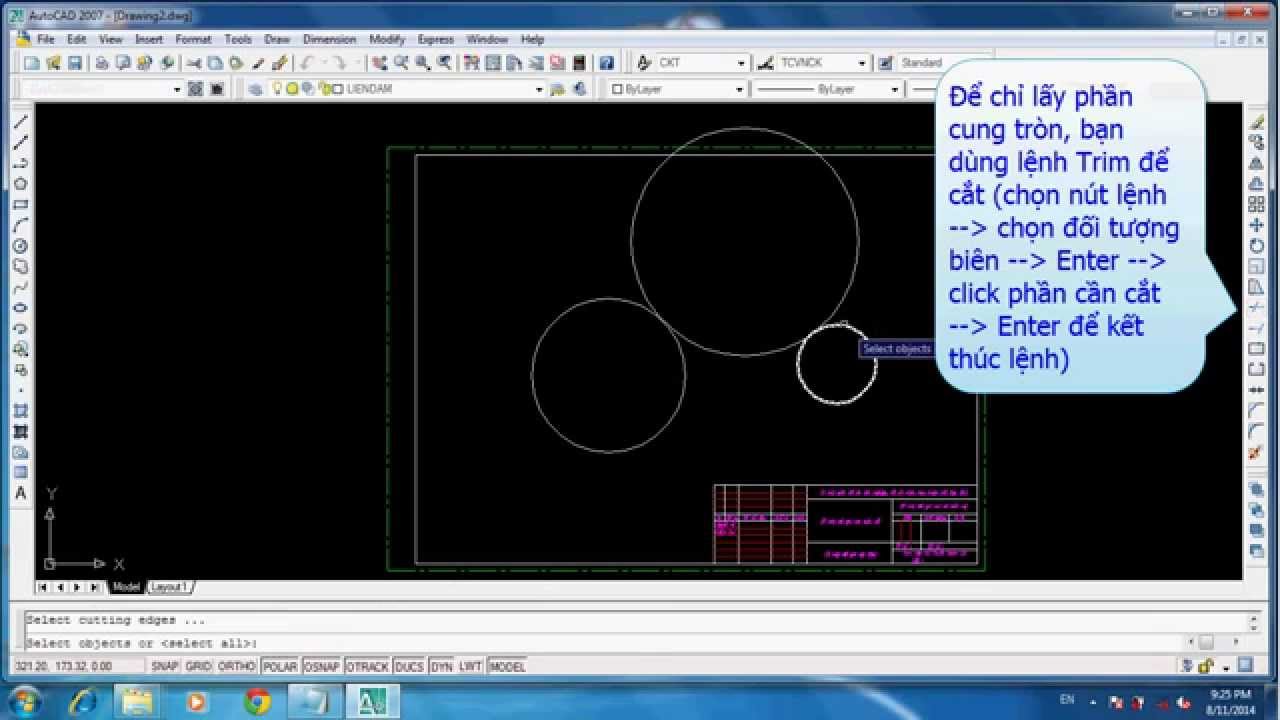Open File Explorer from the taskbar

coord(139,702)
